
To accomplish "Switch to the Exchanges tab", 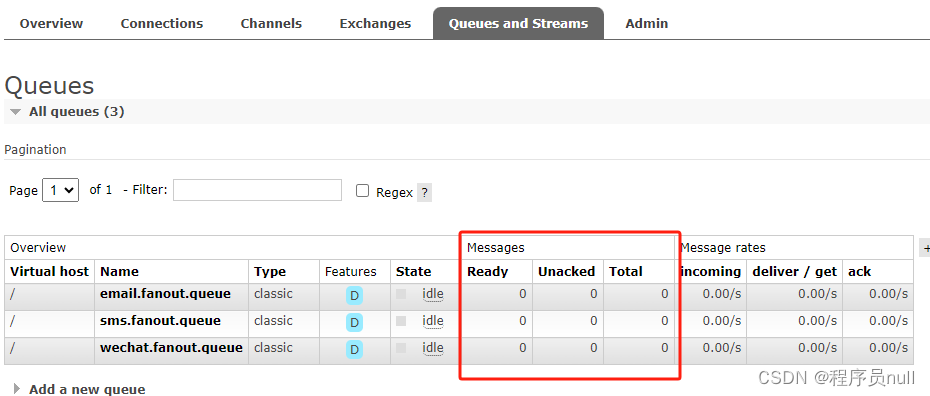I will (375, 24).
